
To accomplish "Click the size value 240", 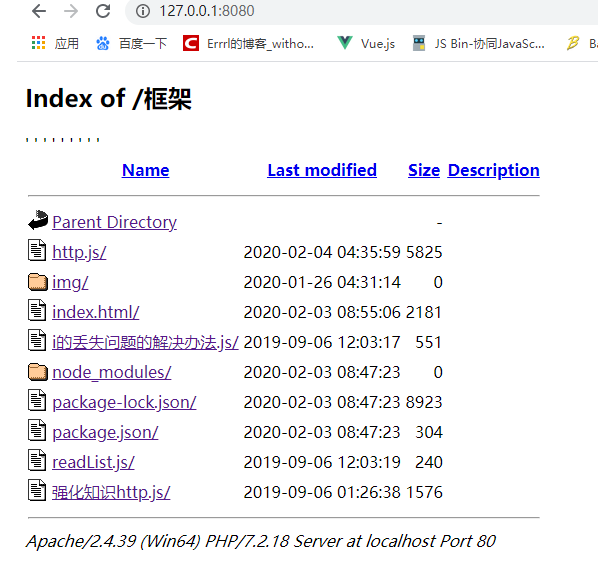I will click(x=428, y=463).
